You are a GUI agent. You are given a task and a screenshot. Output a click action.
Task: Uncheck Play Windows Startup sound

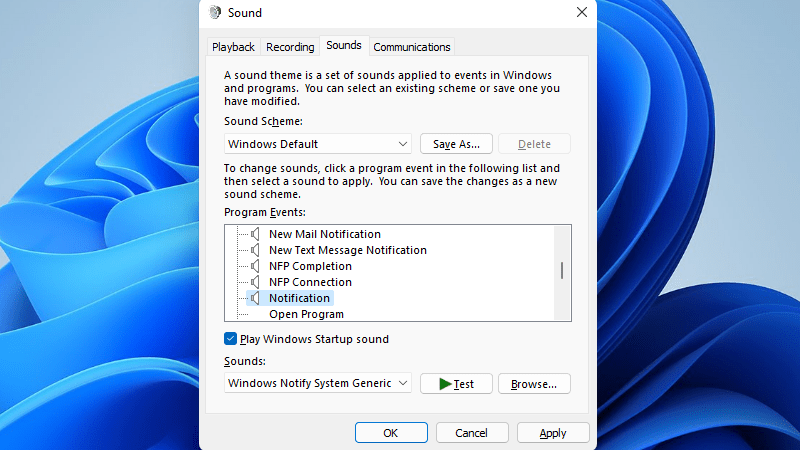[x=230, y=339]
